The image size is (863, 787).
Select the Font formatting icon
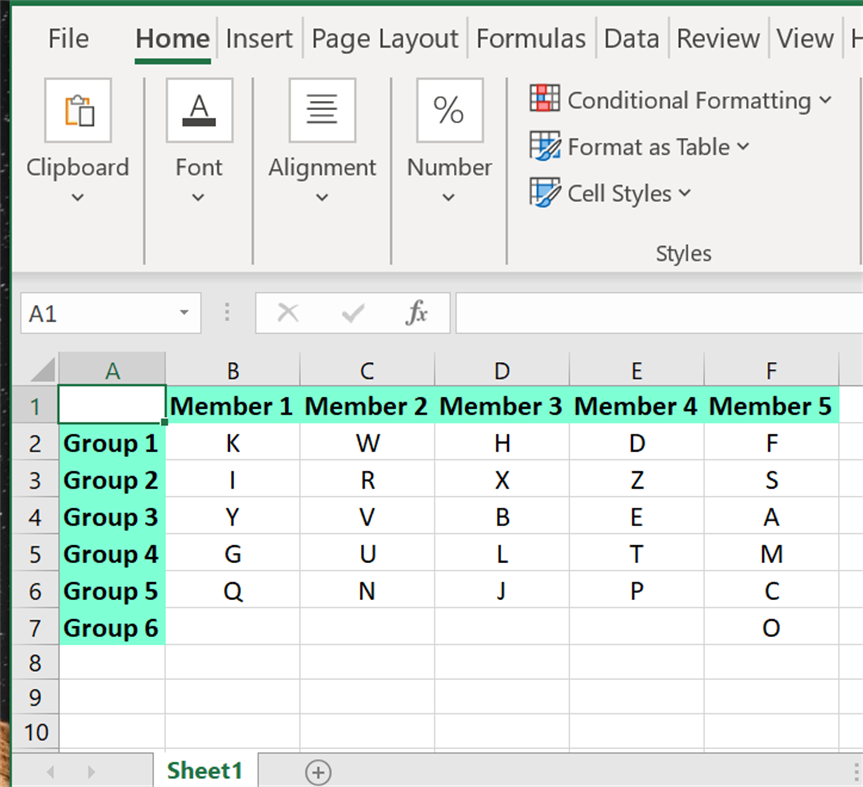pyautogui.click(x=198, y=110)
